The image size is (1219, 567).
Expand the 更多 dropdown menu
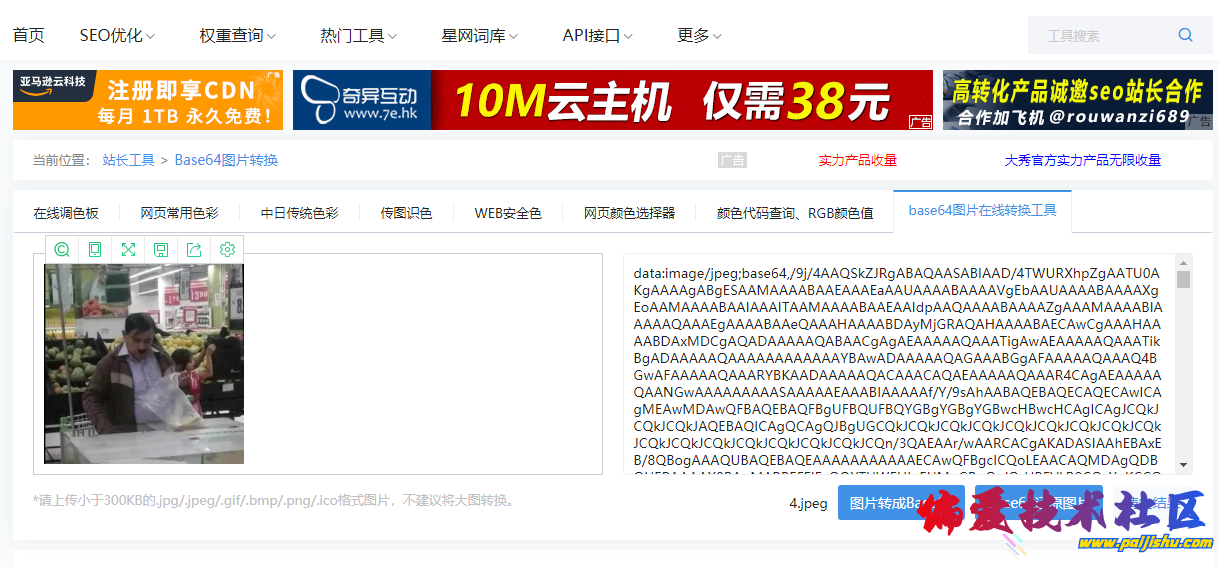(699, 35)
